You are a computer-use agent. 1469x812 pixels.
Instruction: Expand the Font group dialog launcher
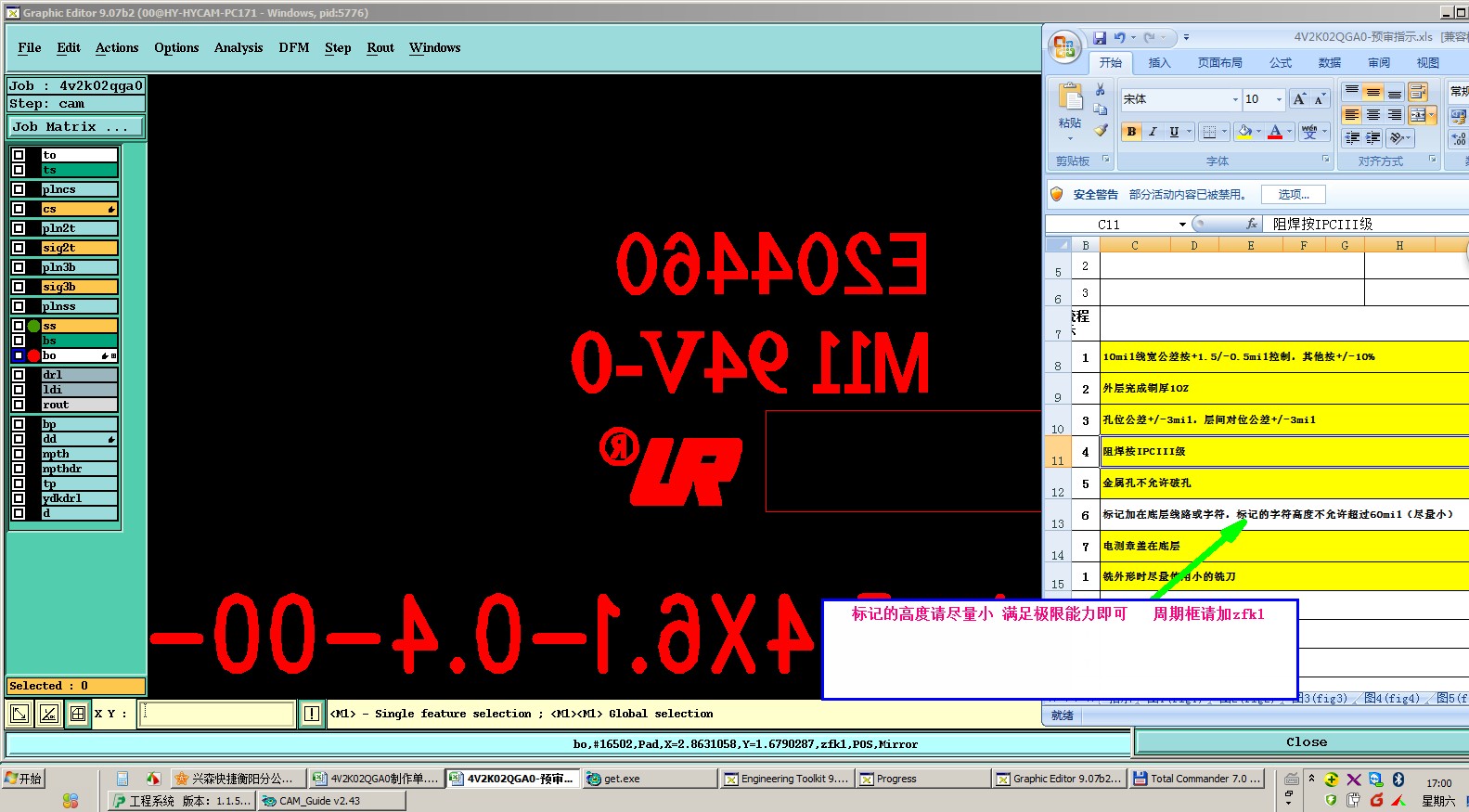(1326, 160)
